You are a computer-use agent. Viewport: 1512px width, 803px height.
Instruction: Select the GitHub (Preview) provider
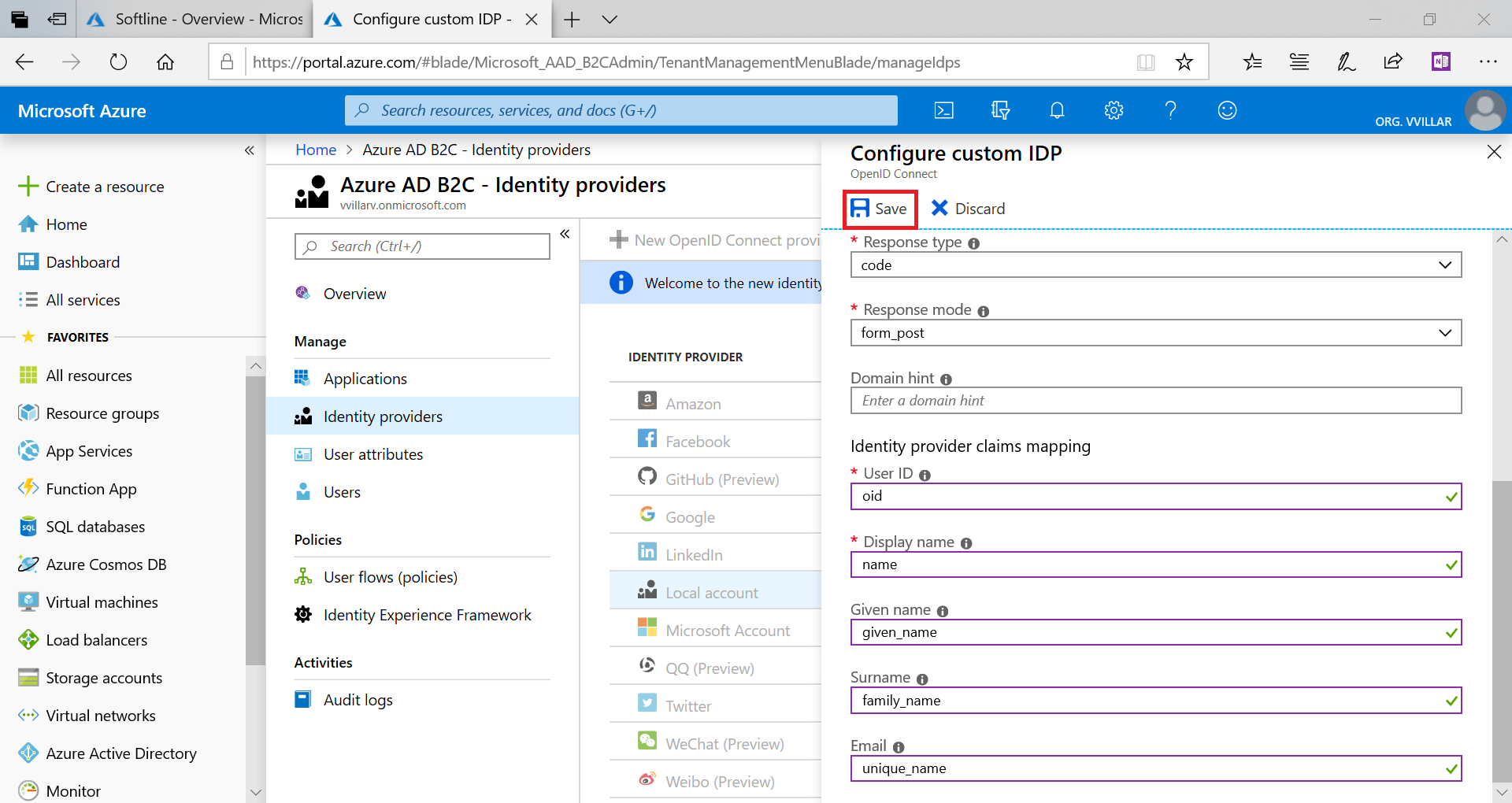tap(722, 478)
